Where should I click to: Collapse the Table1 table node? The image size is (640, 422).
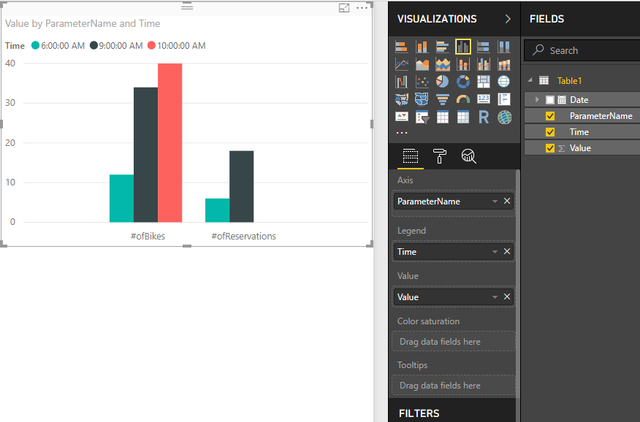coord(530,80)
